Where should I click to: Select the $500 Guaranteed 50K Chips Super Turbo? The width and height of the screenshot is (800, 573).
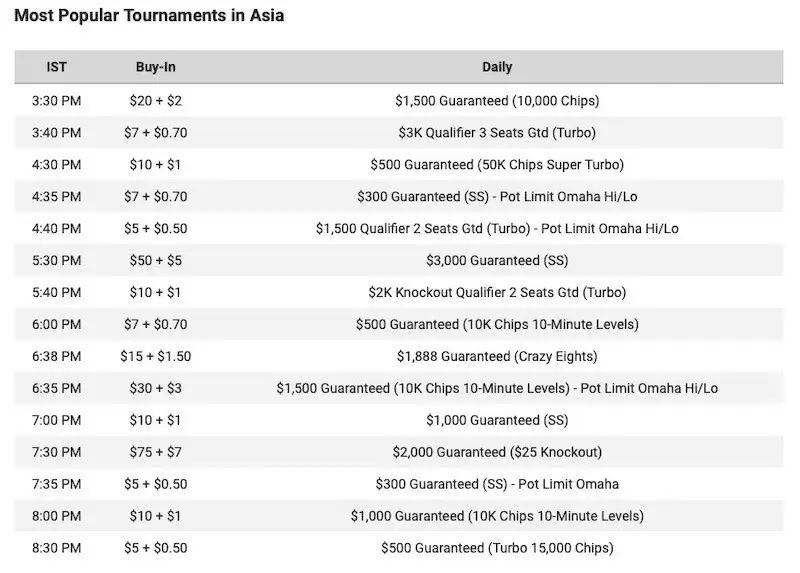(x=497, y=165)
